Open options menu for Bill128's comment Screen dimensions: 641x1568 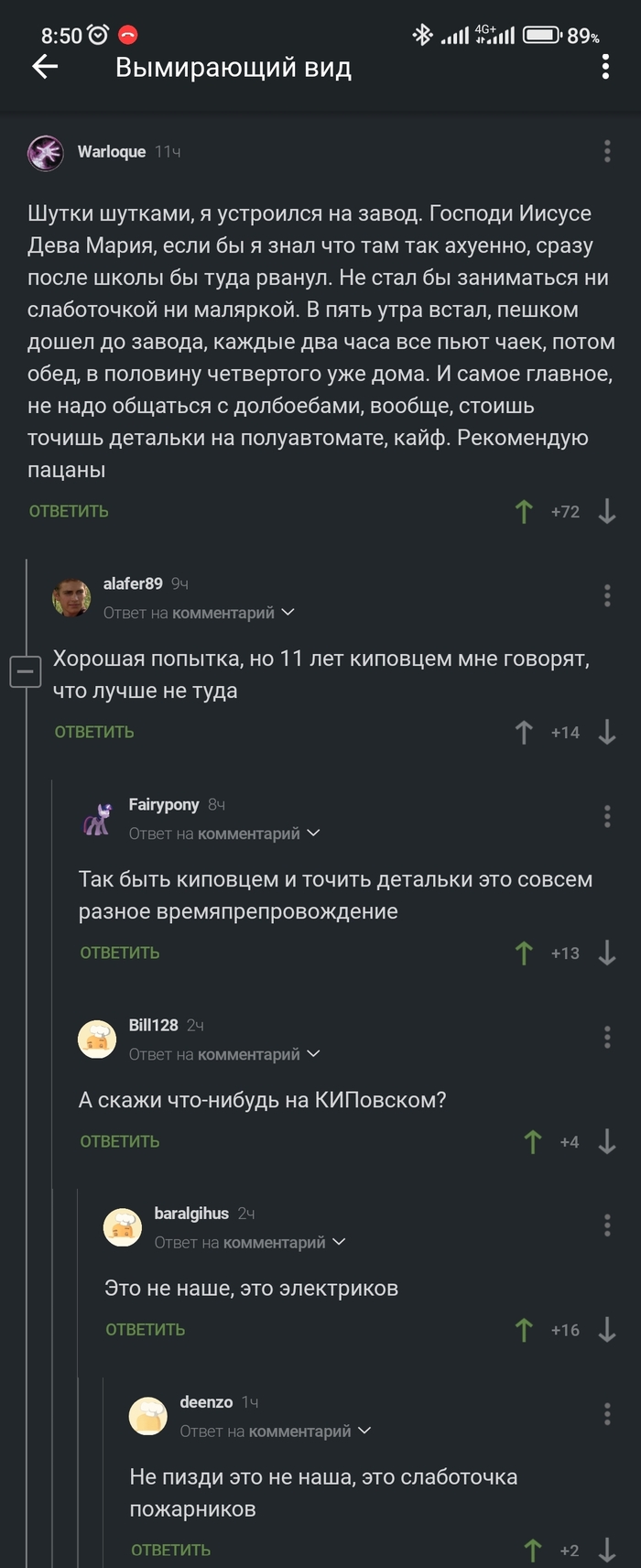[x=606, y=1037]
